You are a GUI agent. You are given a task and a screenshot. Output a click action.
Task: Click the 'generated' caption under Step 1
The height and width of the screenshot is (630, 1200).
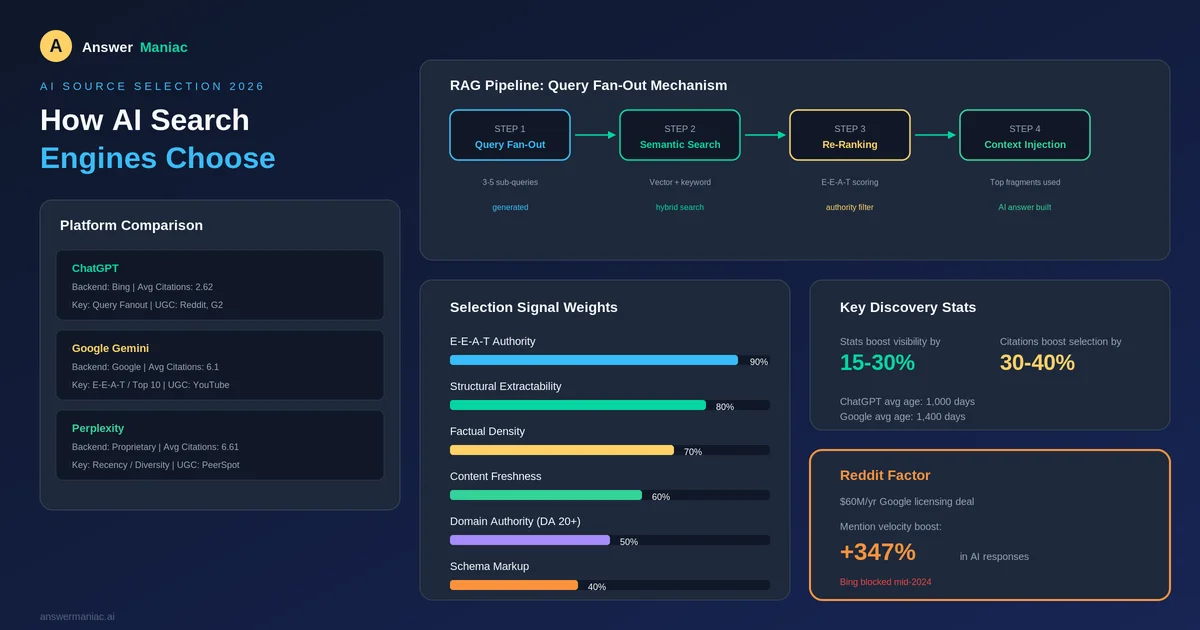[510, 207]
